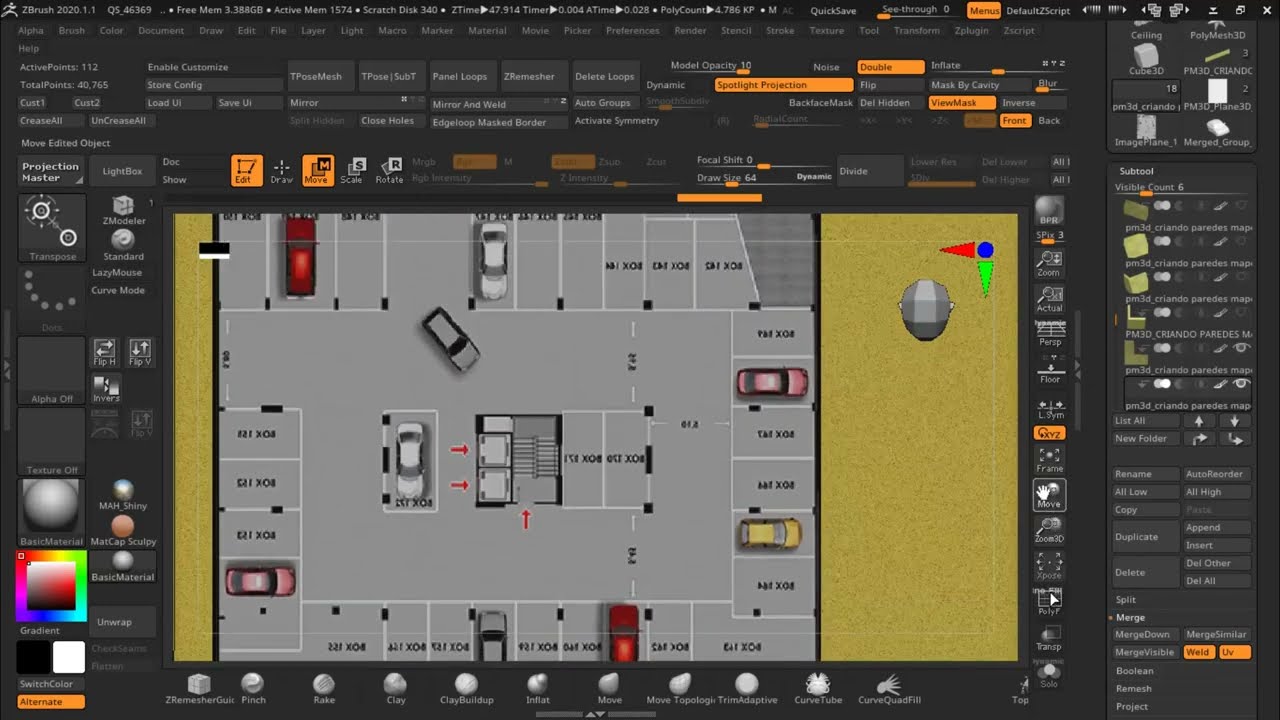Disable the Weld option
1280x720 pixels.
click(1197, 652)
